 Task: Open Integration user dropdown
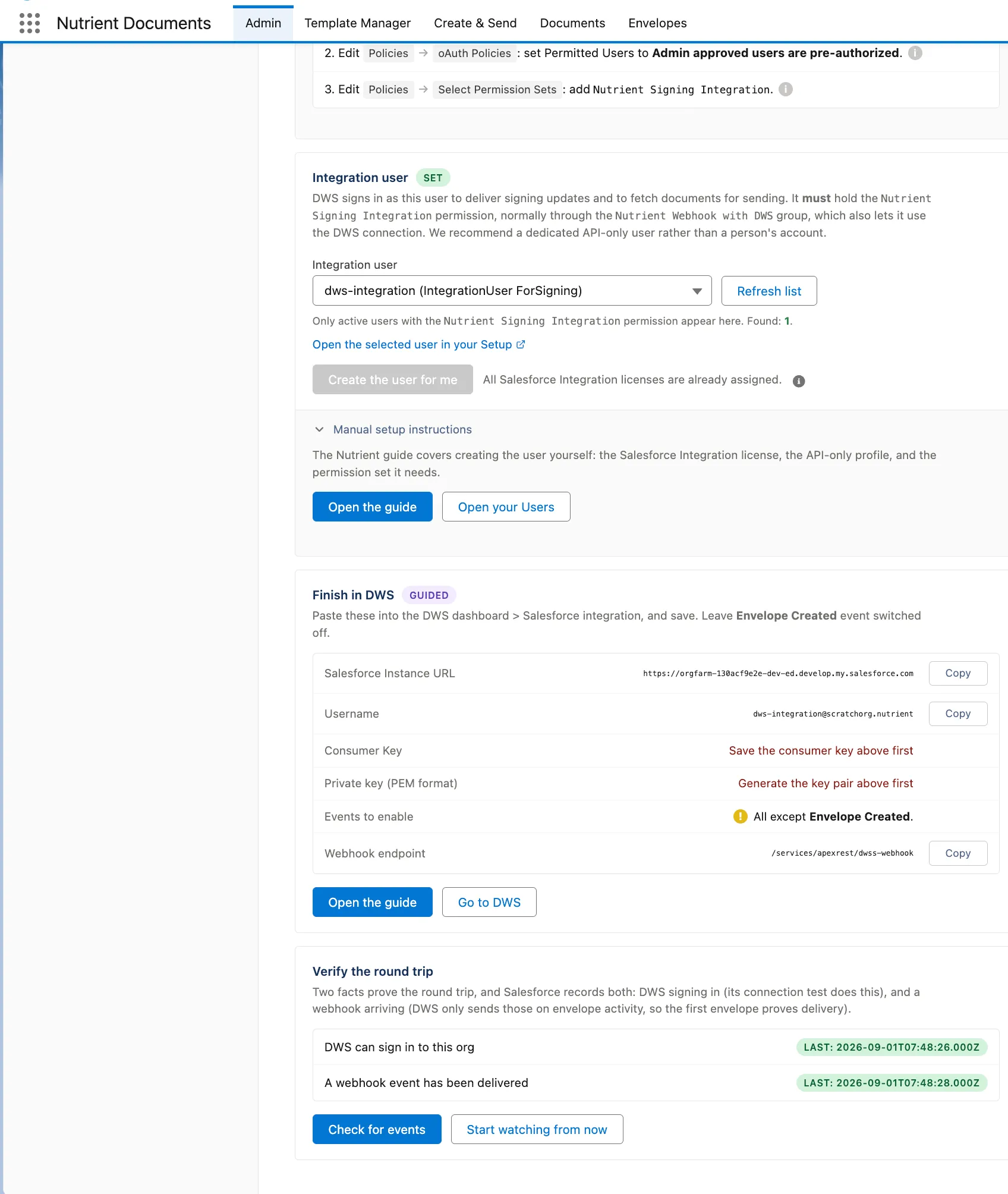(x=512, y=291)
